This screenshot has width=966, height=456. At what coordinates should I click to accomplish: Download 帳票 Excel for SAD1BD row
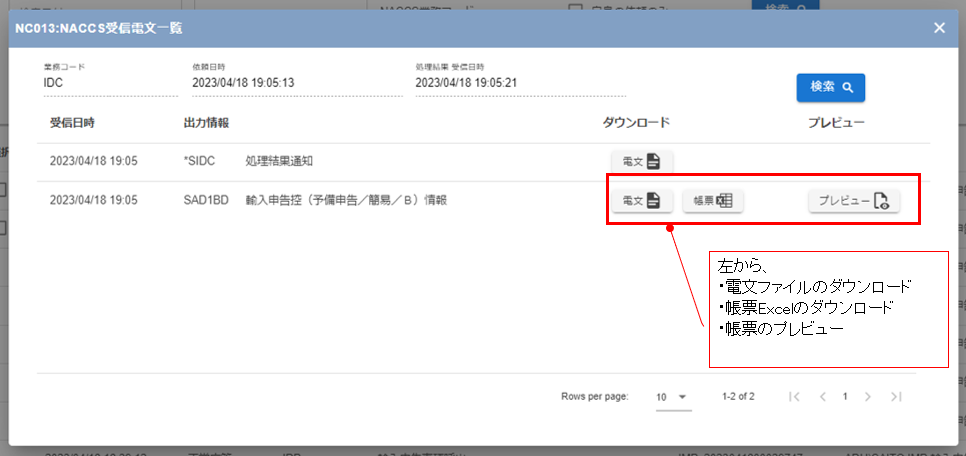tap(713, 201)
